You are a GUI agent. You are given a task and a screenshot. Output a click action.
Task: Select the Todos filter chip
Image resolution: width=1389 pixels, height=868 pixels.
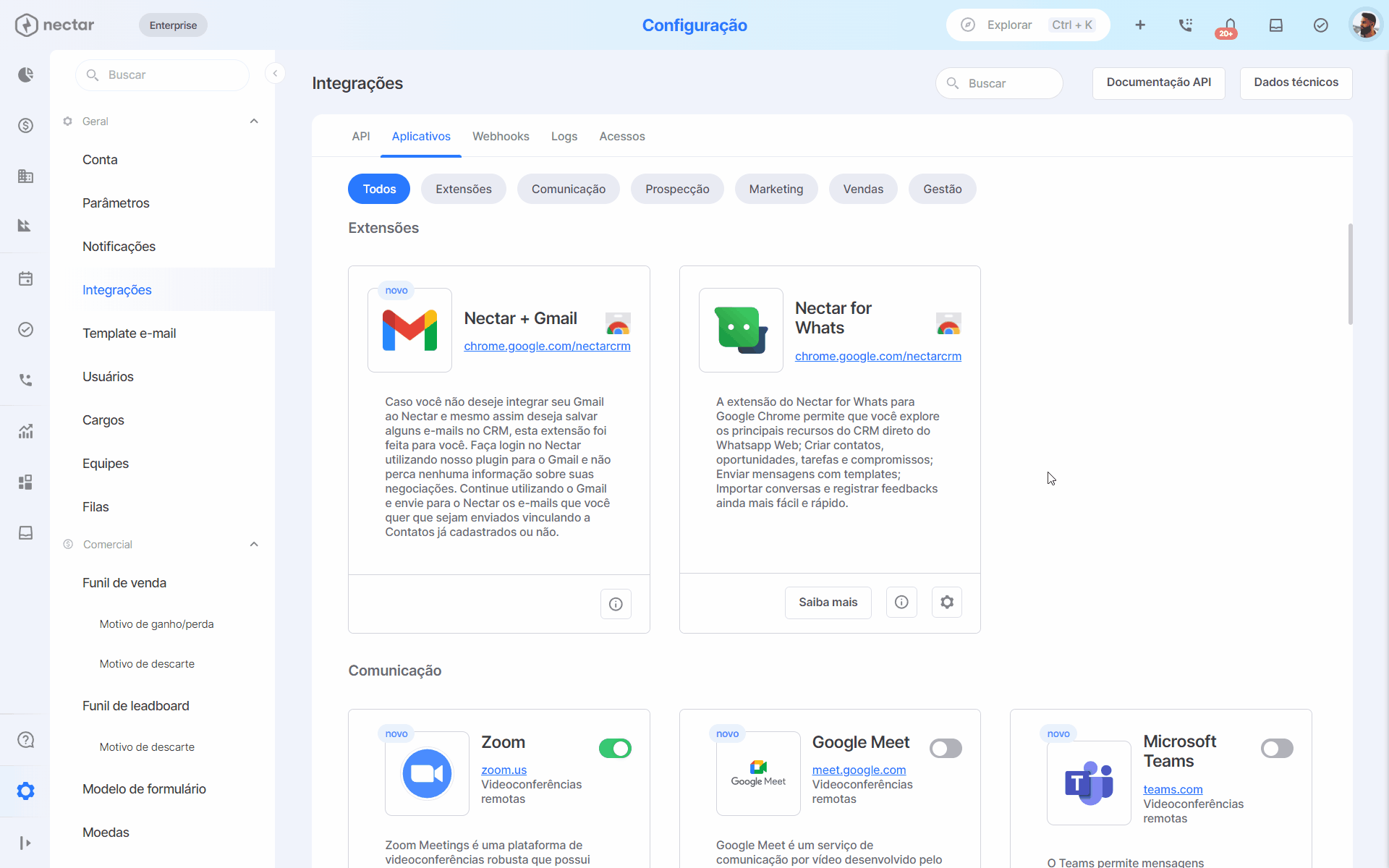tap(379, 189)
